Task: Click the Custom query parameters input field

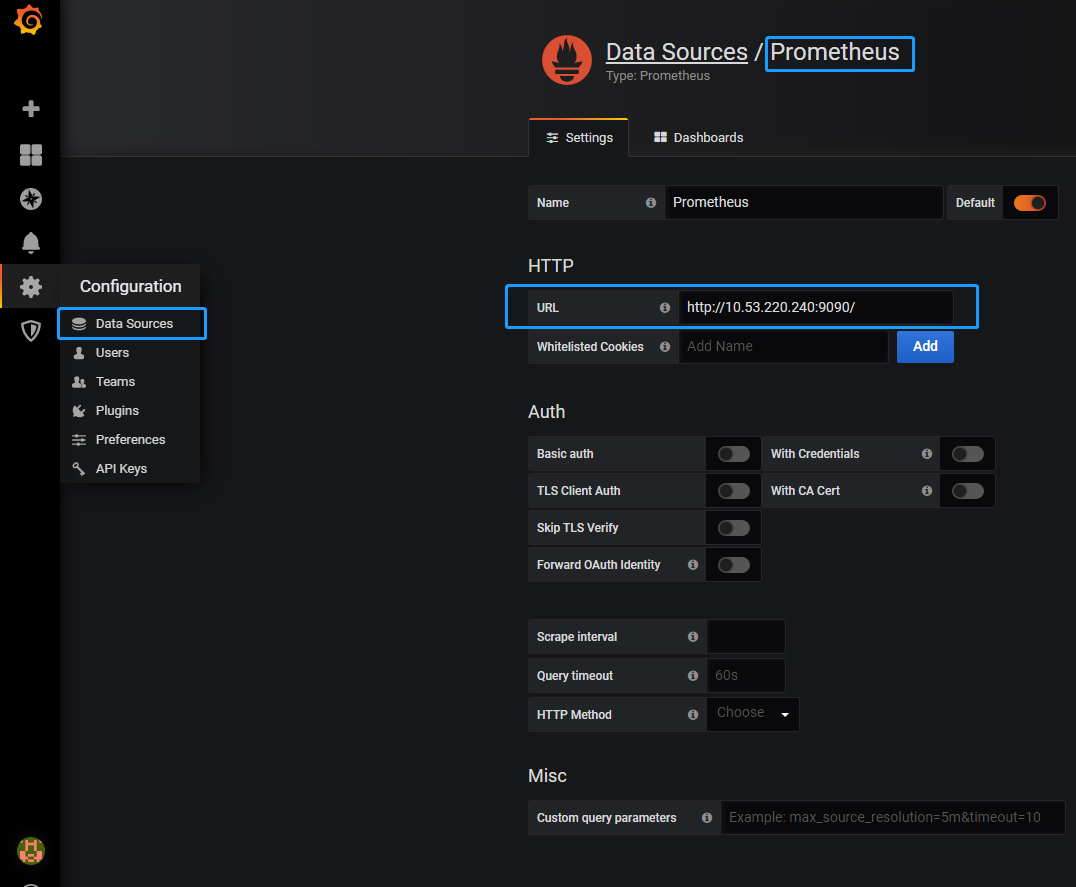Action: point(893,818)
